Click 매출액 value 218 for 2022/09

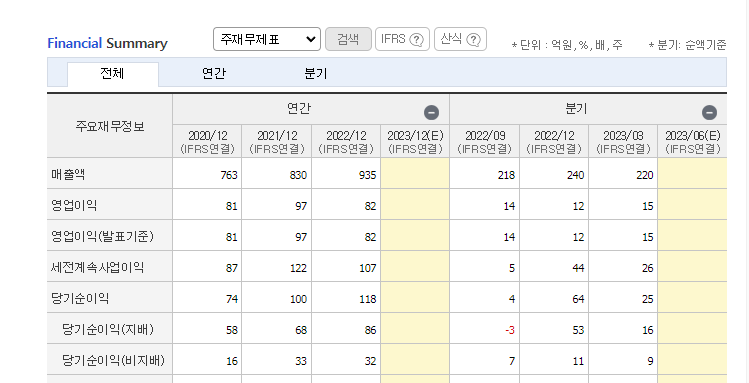(x=506, y=175)
